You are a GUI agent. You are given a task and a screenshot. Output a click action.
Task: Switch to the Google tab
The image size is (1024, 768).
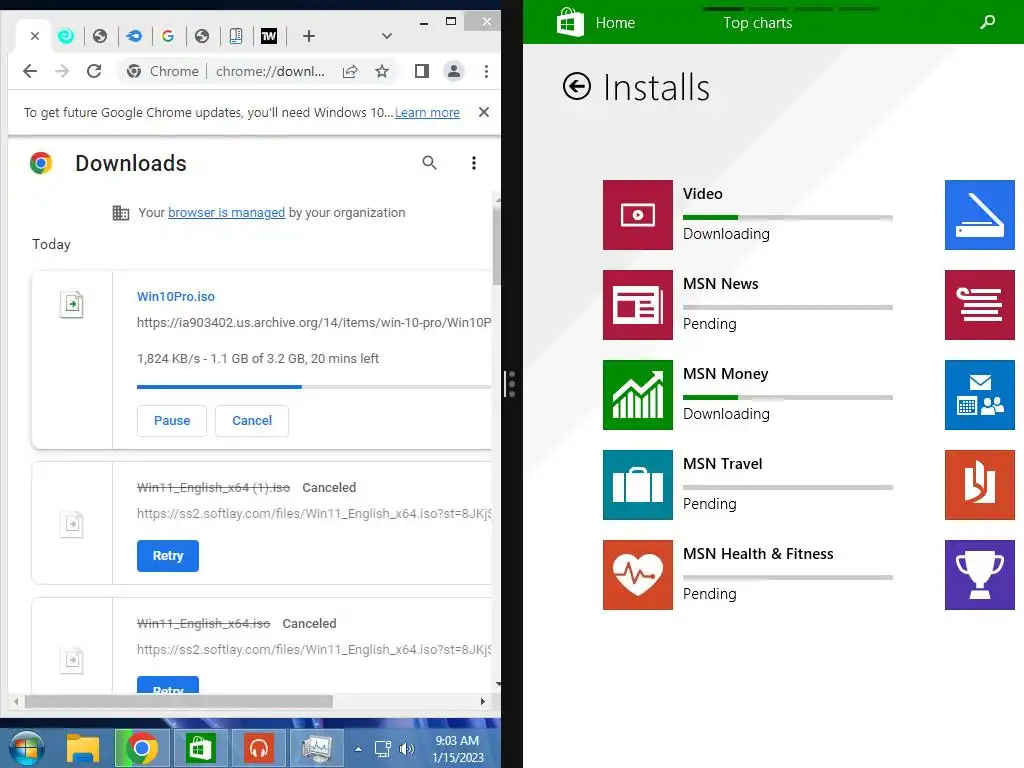(168, 36)
